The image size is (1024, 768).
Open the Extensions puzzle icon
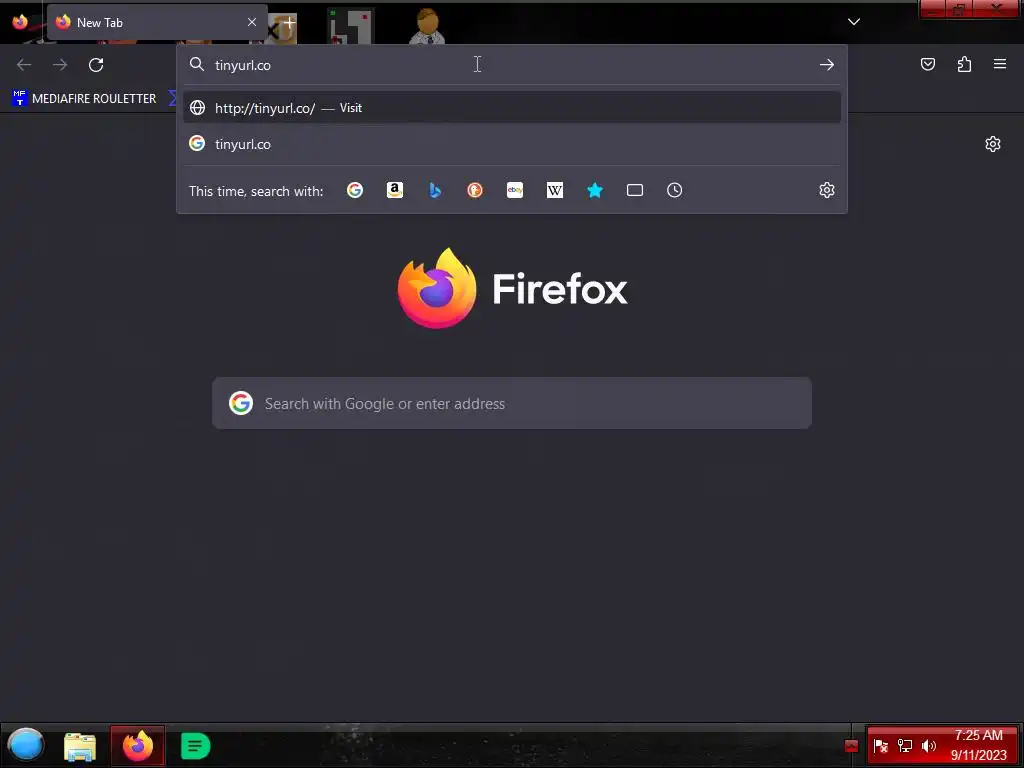pyautogui.click(x=964, y=64)
